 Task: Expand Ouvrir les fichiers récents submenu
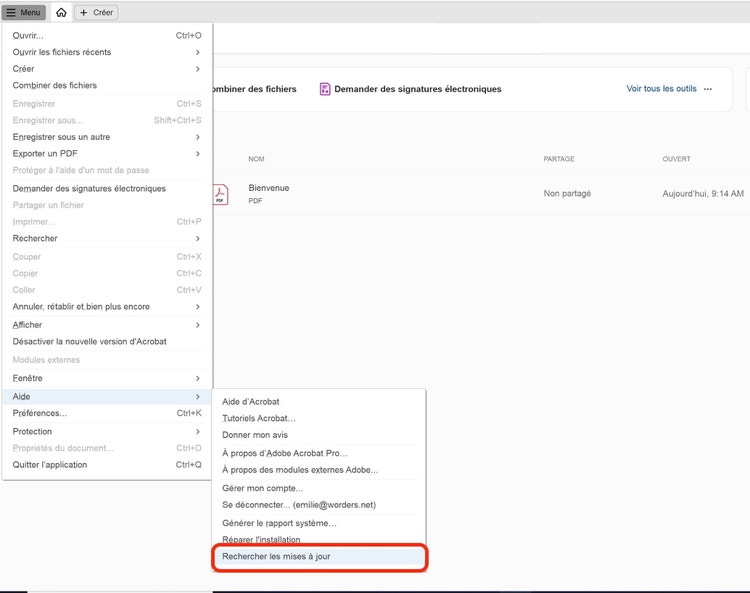pyautogui.click(x=197, y=52)
